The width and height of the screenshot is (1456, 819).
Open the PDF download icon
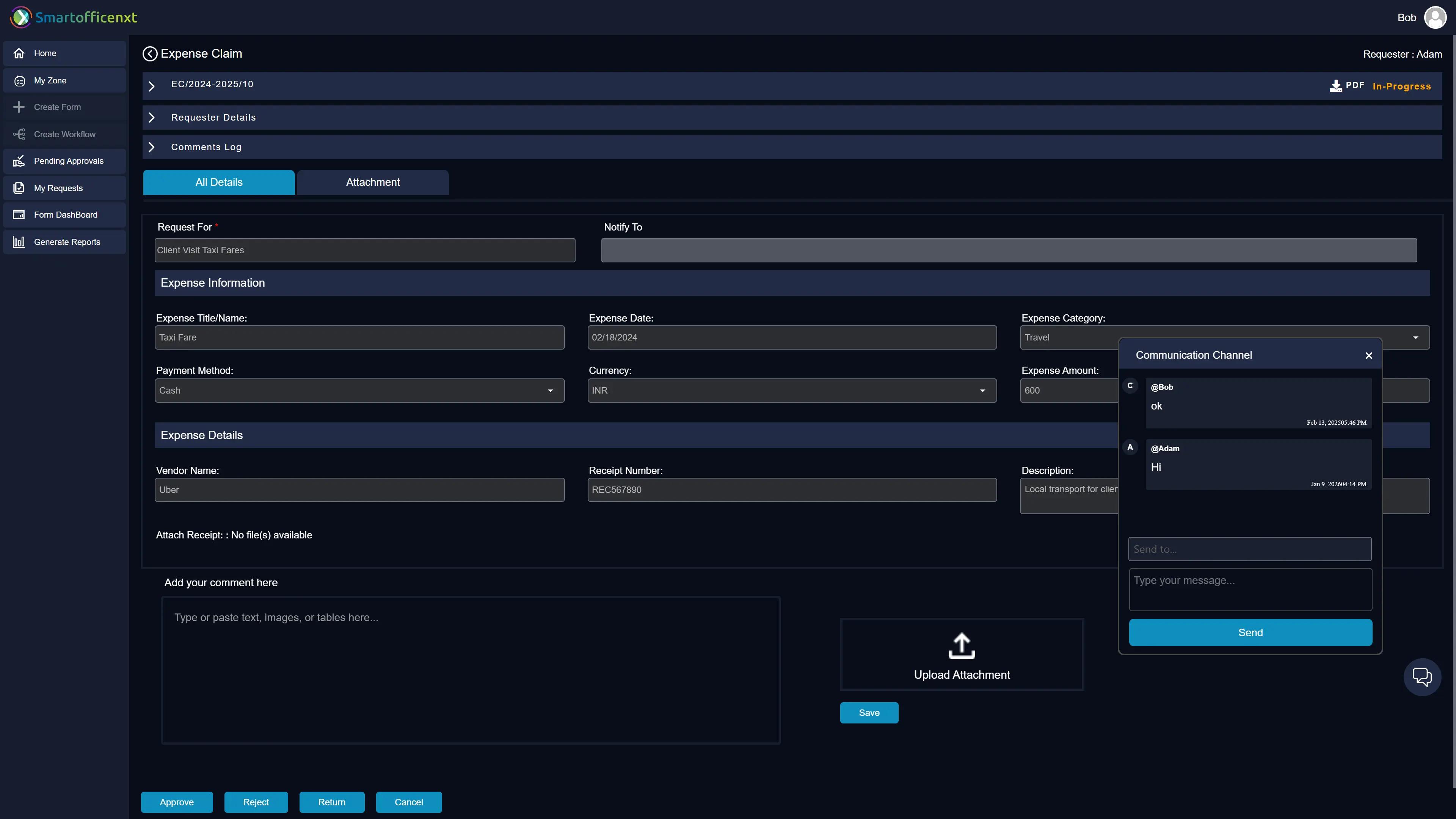tap(1335, 85)
